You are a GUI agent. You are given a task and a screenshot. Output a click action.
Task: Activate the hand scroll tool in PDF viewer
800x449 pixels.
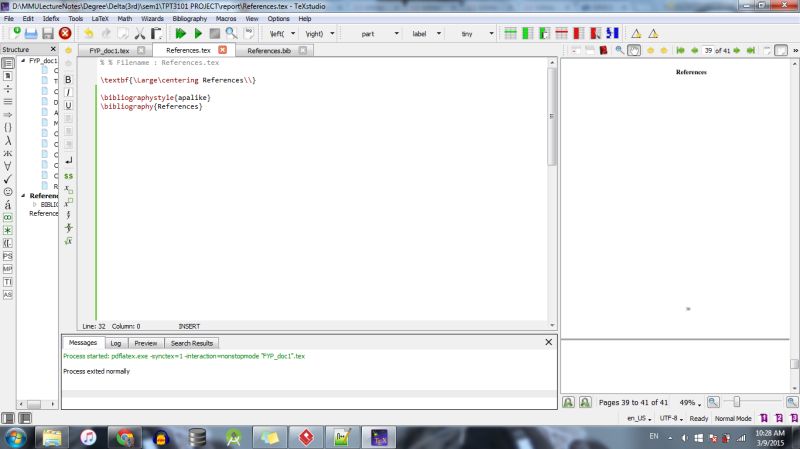coord(634,51)
